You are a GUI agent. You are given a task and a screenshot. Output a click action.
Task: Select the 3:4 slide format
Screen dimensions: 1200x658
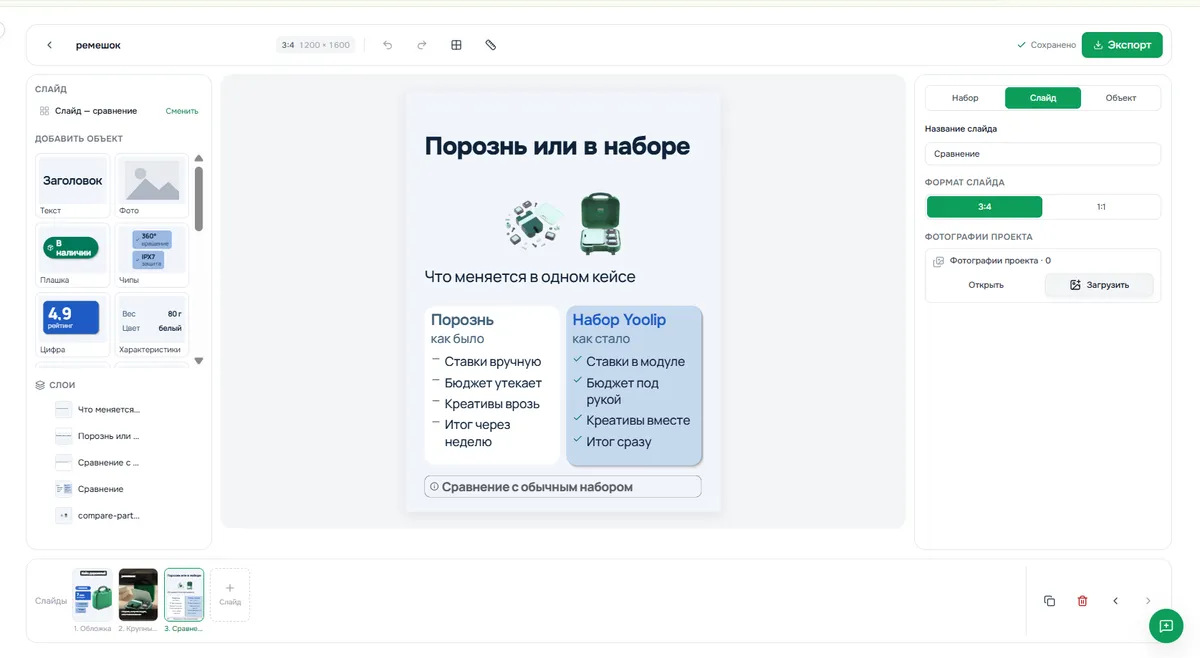tap(984, 207)
